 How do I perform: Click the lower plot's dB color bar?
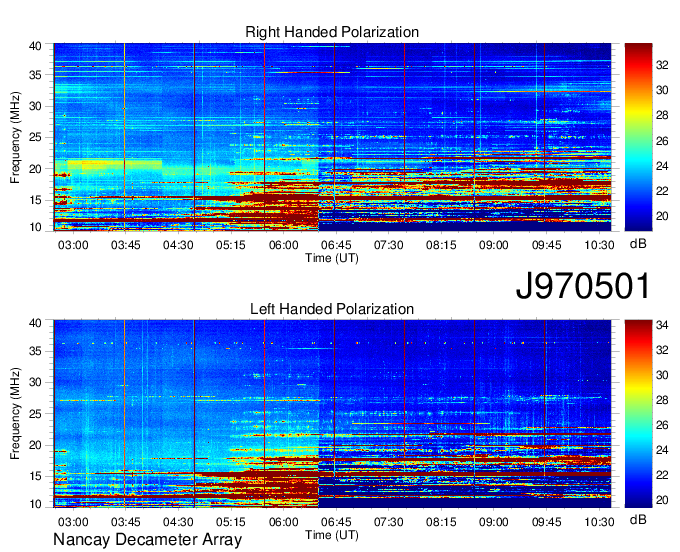[x=638, y=414]
